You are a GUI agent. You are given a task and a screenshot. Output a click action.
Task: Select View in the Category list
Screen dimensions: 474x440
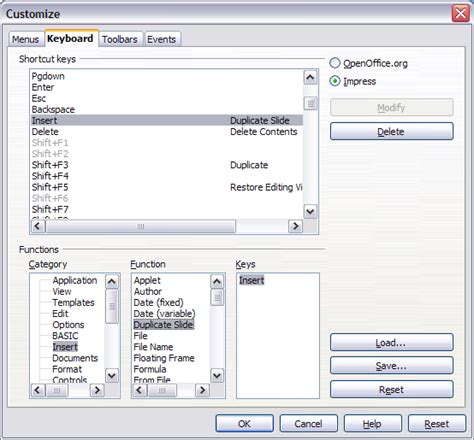(x=62, y=291)
